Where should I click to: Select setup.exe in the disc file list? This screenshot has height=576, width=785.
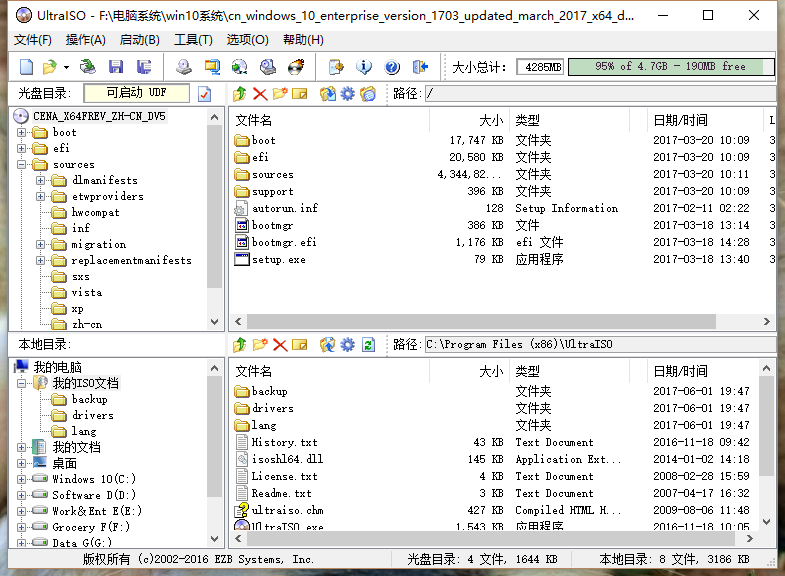point(278,259)
